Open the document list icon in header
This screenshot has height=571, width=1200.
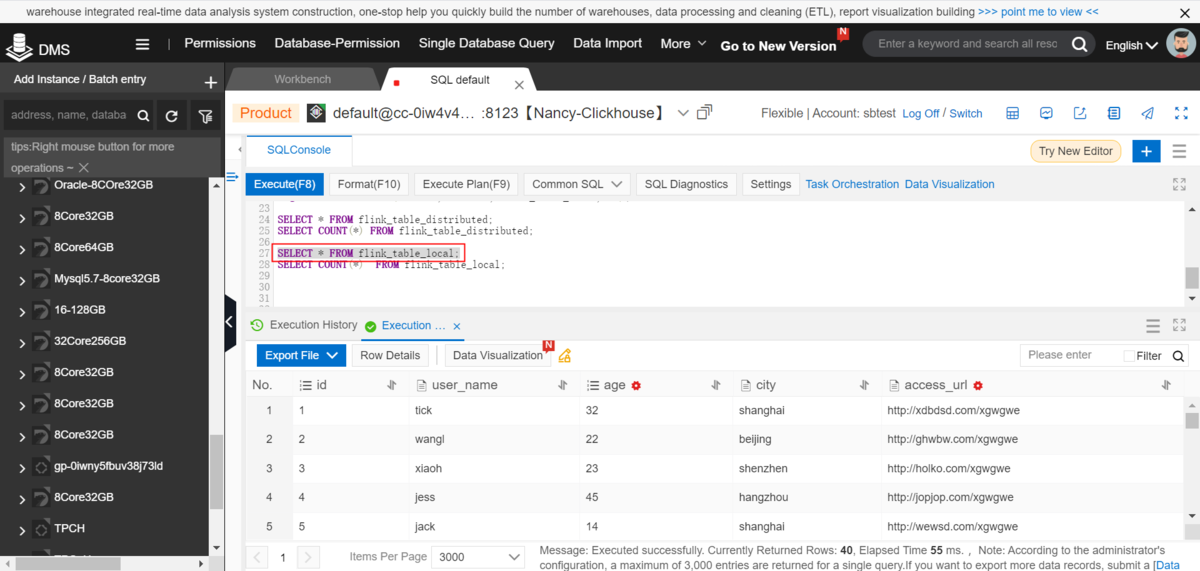click(1114, 113)
